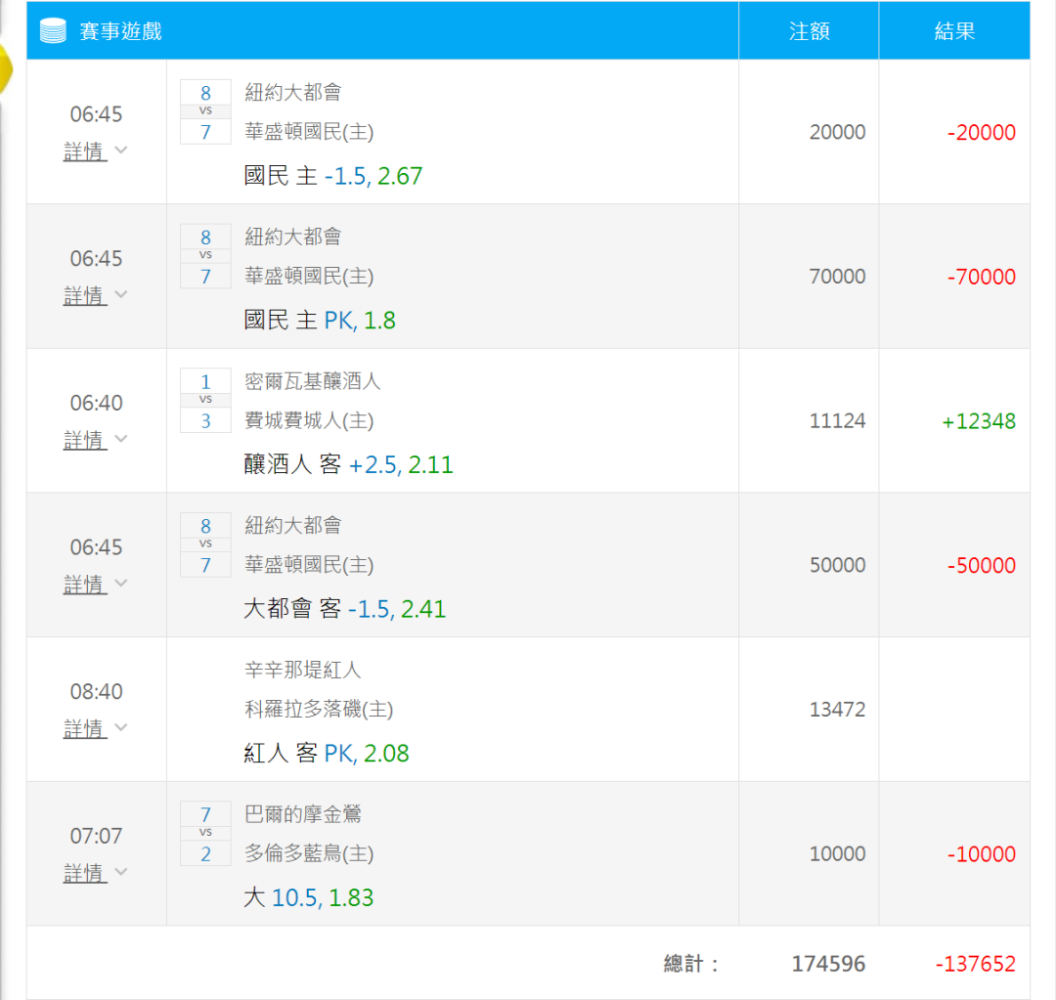The height and width of the screenshot is (1000, 1056).
Task: Click team name 費城費城人(主)
Action: pos(309,420)
